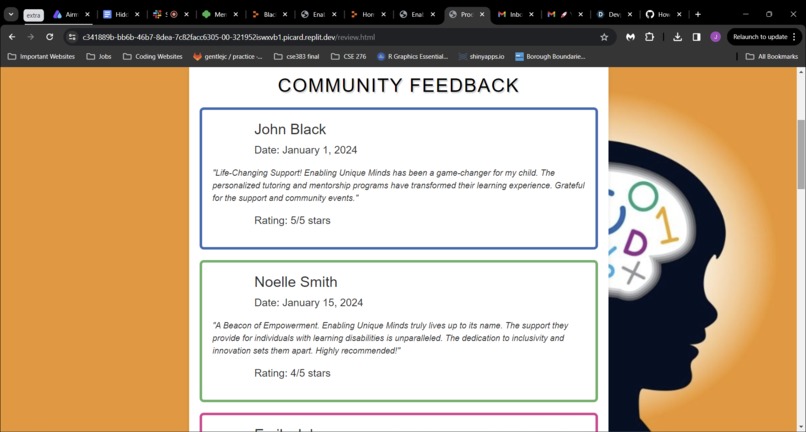This screenshot has width=806, height=432.
Task: Go back to the previous page
Action: [x=12, y=37]
